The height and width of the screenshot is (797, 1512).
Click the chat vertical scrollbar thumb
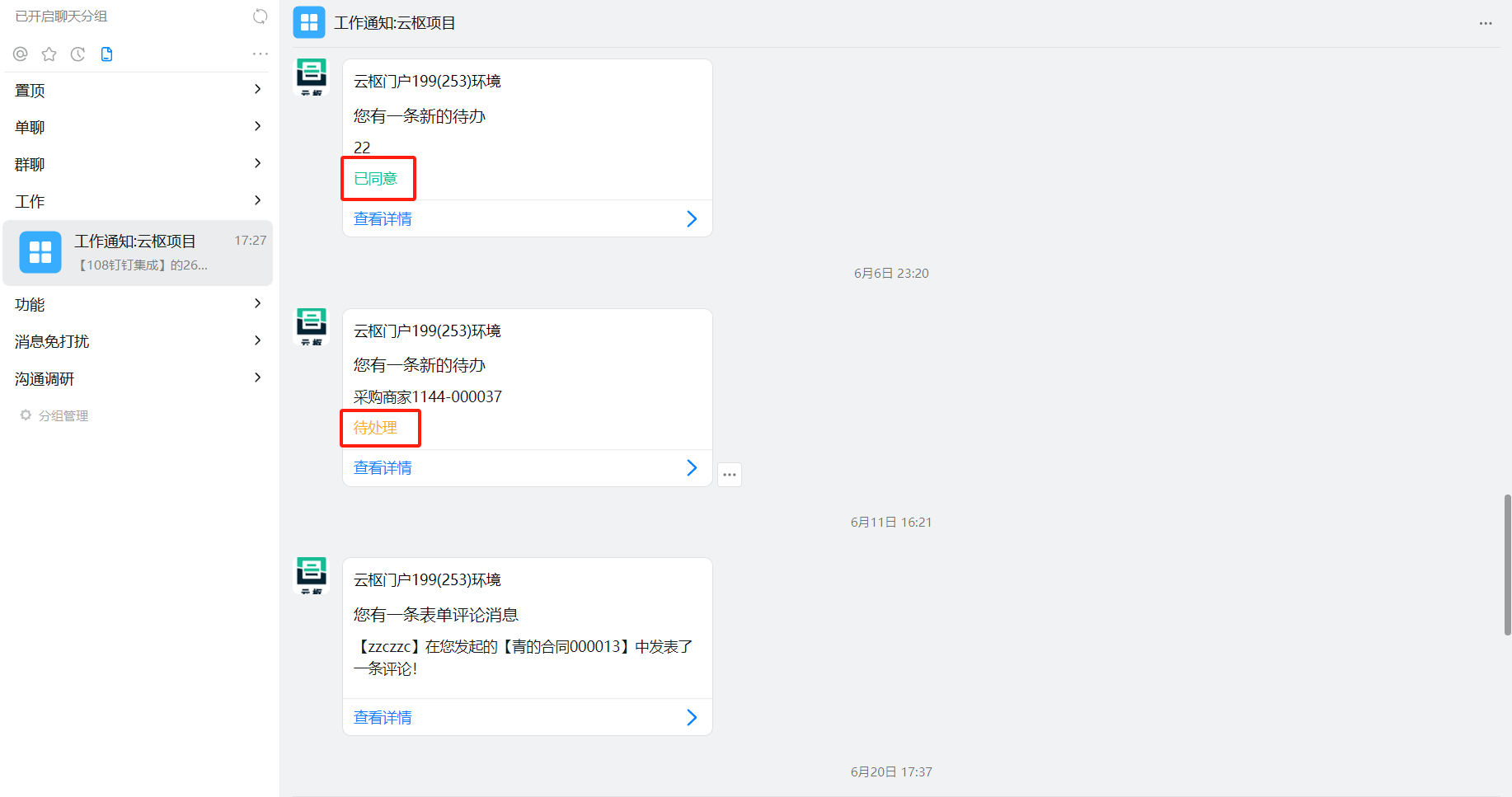(1507, 565)
